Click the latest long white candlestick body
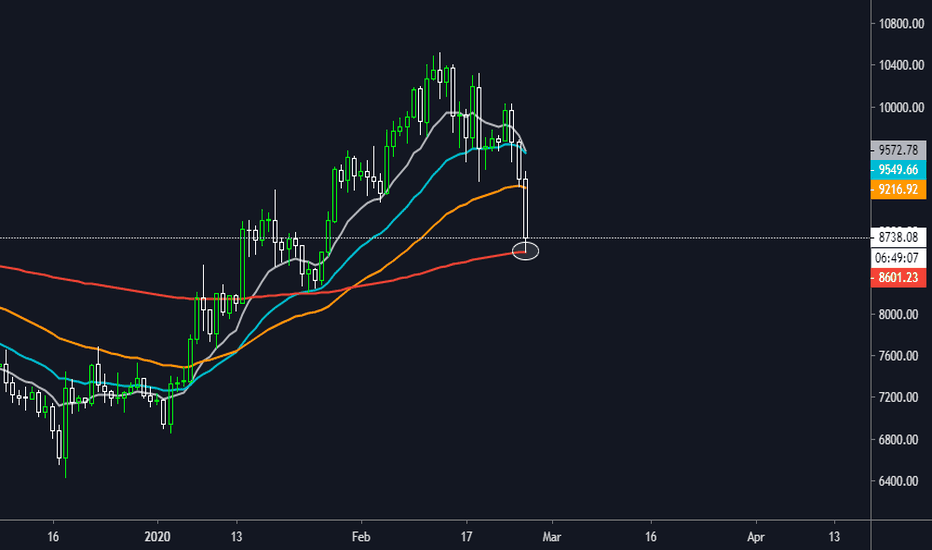This screenshot has width=932, height=550. (525, 208)
